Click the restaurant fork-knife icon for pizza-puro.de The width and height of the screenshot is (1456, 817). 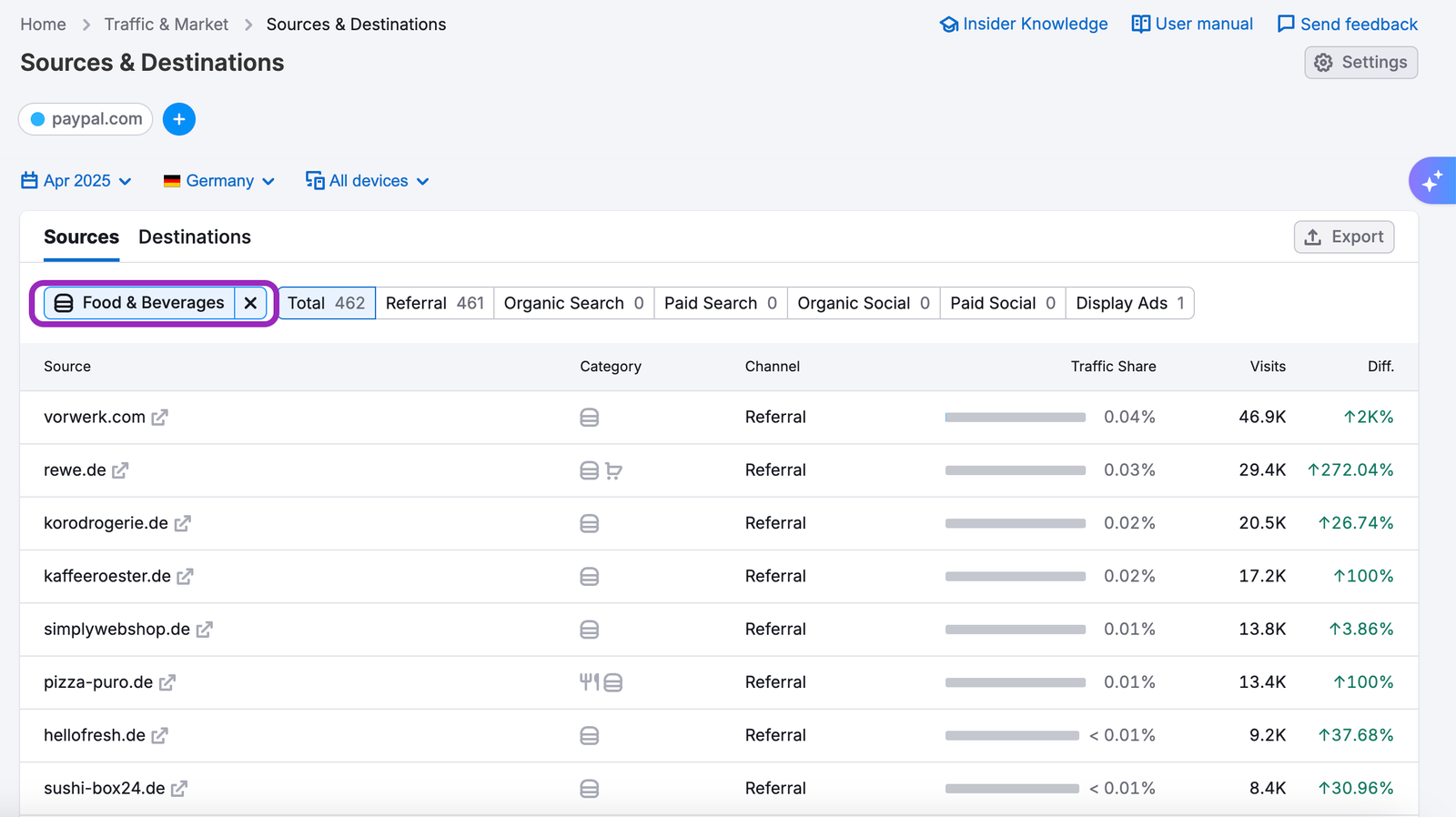[589, 681]
